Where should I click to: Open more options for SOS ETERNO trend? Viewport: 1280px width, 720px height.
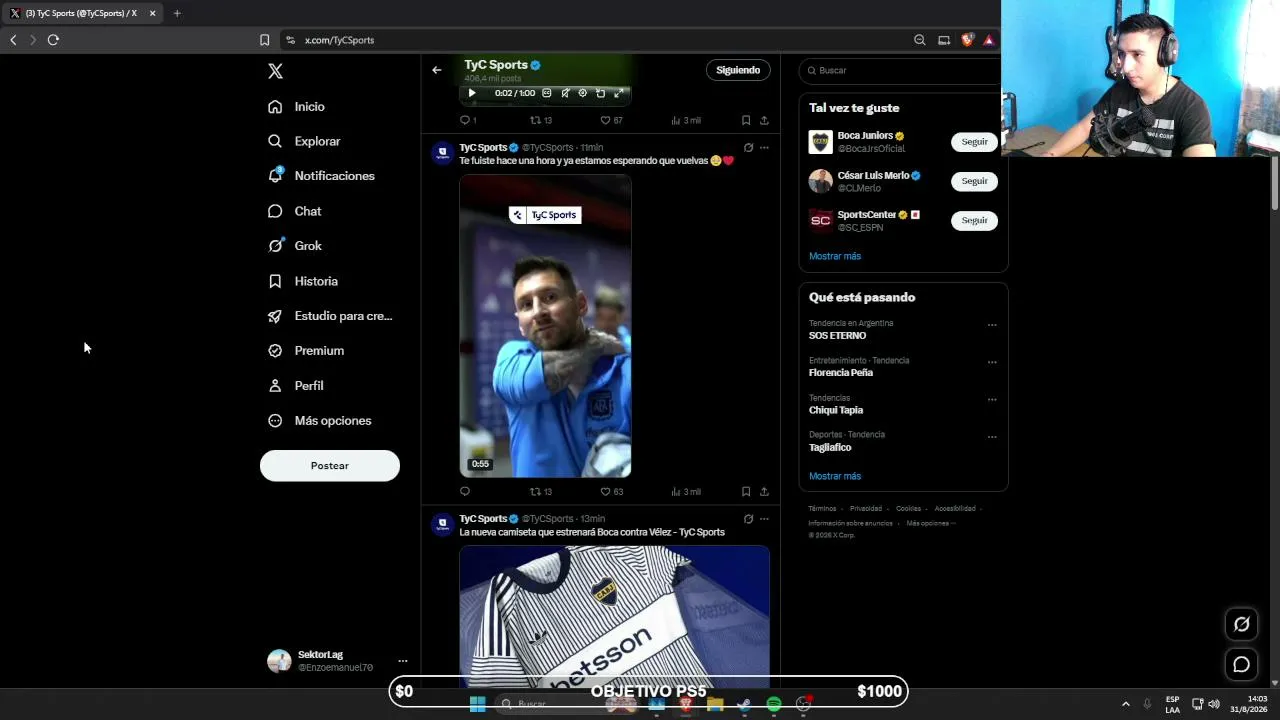coord(992,325)
